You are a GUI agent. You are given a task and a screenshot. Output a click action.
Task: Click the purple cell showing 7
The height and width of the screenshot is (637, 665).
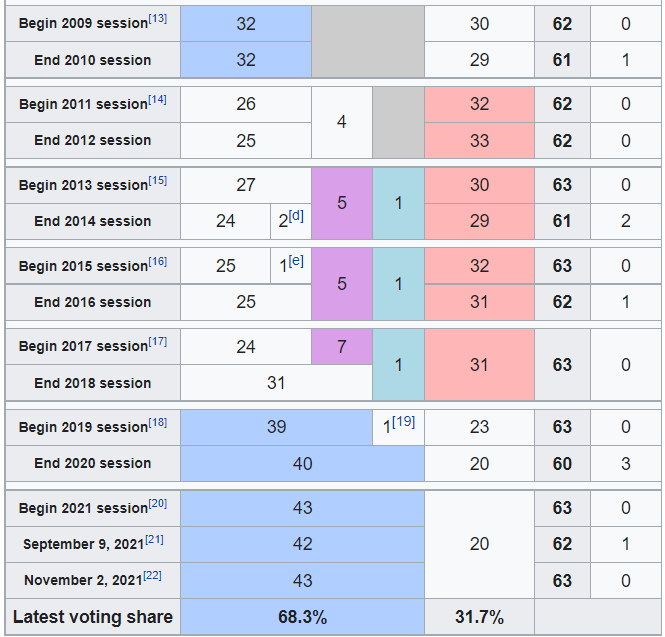click(342, 346)
